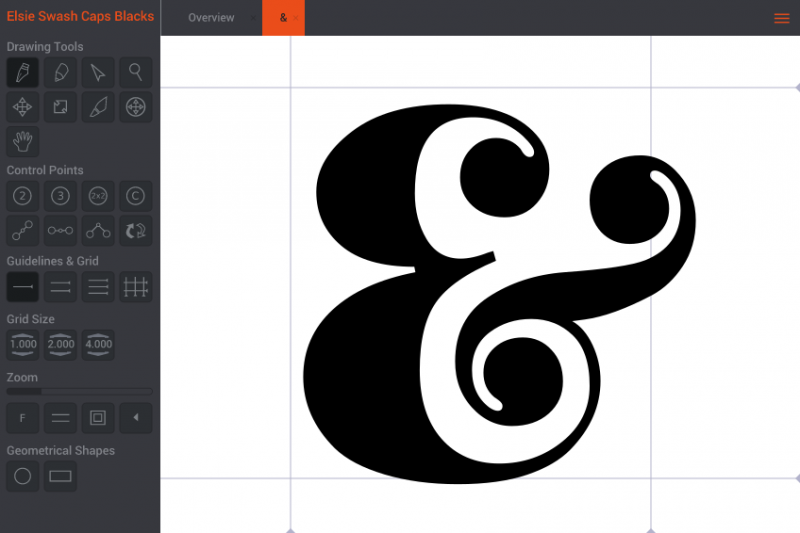800x533 pixels.
Task: Insert a rectangle geometrical shape
Action: [60, 476]
